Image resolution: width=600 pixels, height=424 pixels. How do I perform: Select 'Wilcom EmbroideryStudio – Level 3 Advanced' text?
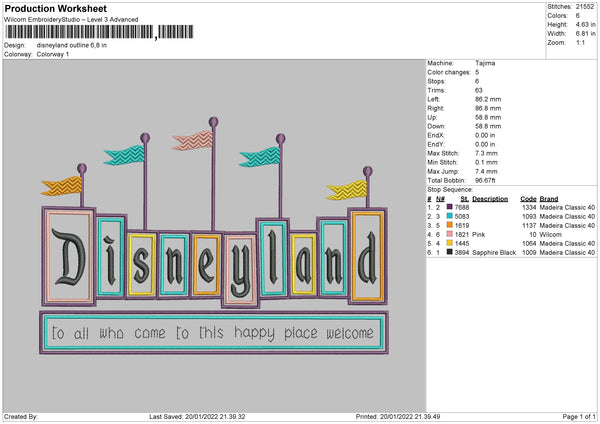[x=71, y=20]
